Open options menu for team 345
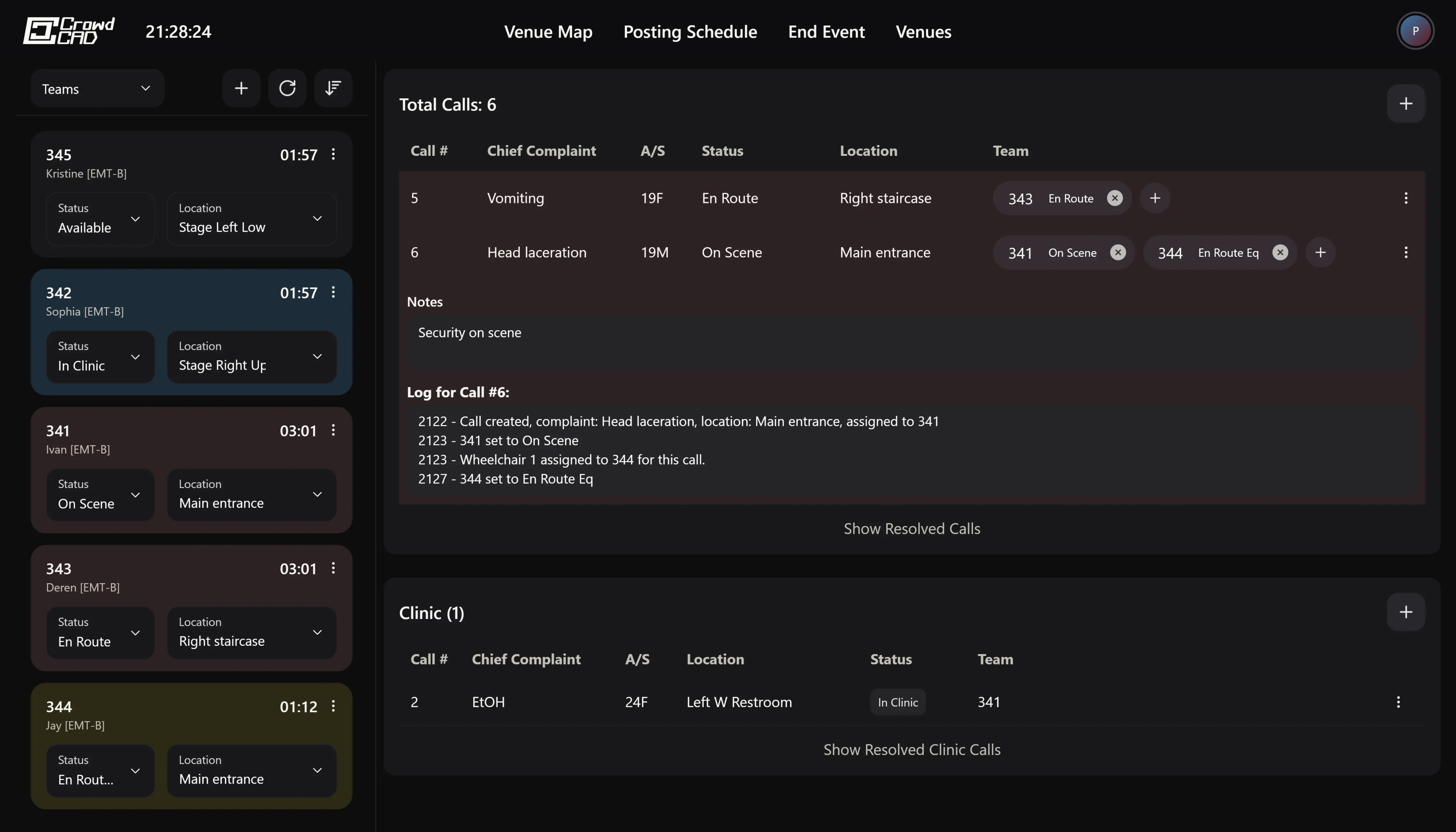The width and height of the screenshot is (1456, 832). tap(334, 154)
